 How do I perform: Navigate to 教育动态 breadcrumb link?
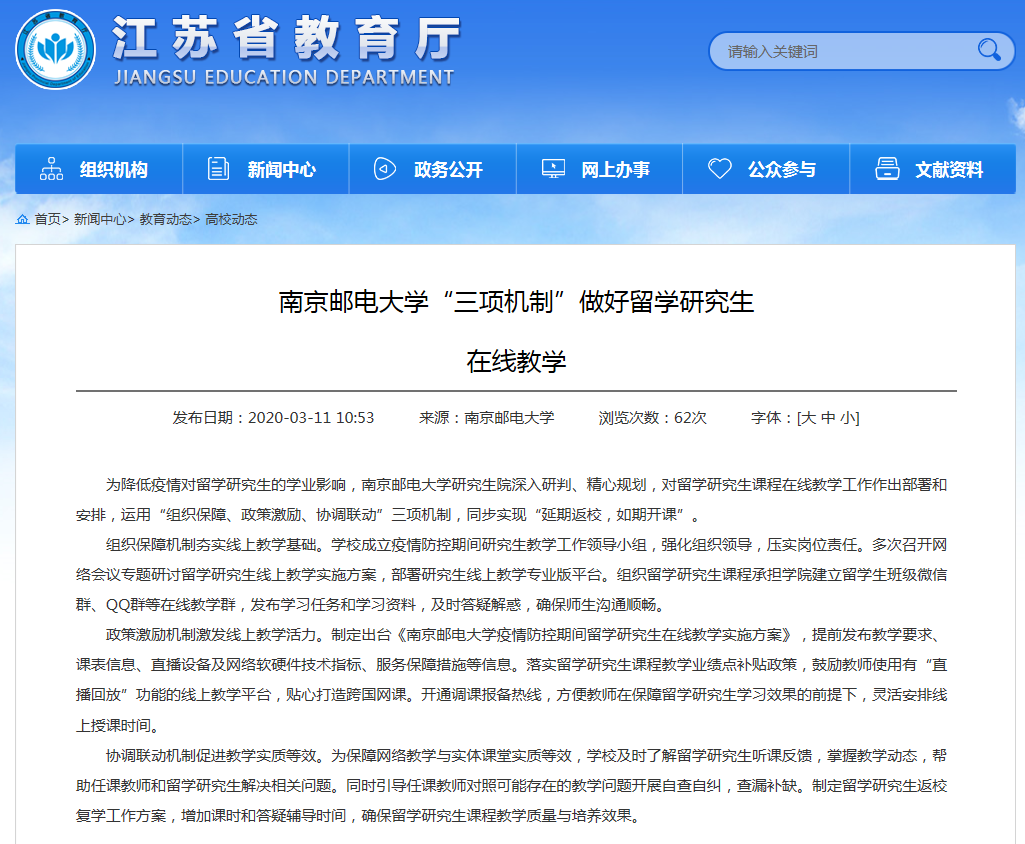(165, 219)
